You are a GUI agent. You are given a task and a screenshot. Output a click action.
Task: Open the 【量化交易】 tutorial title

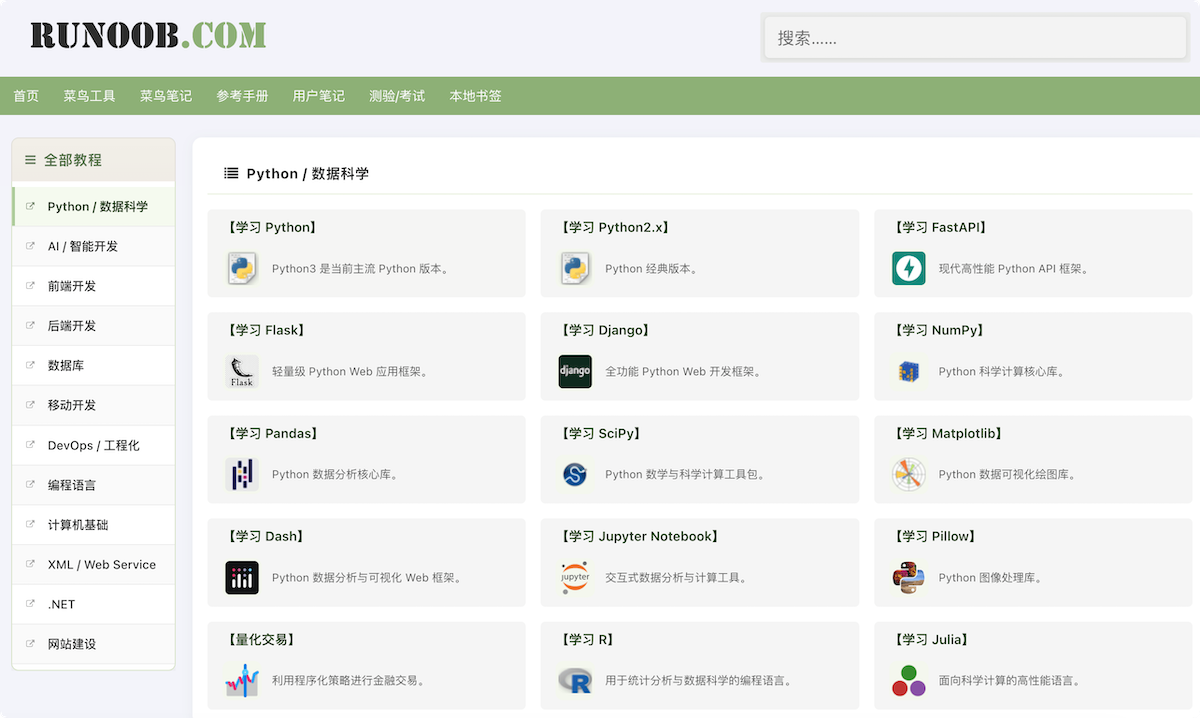coord(262,639)
